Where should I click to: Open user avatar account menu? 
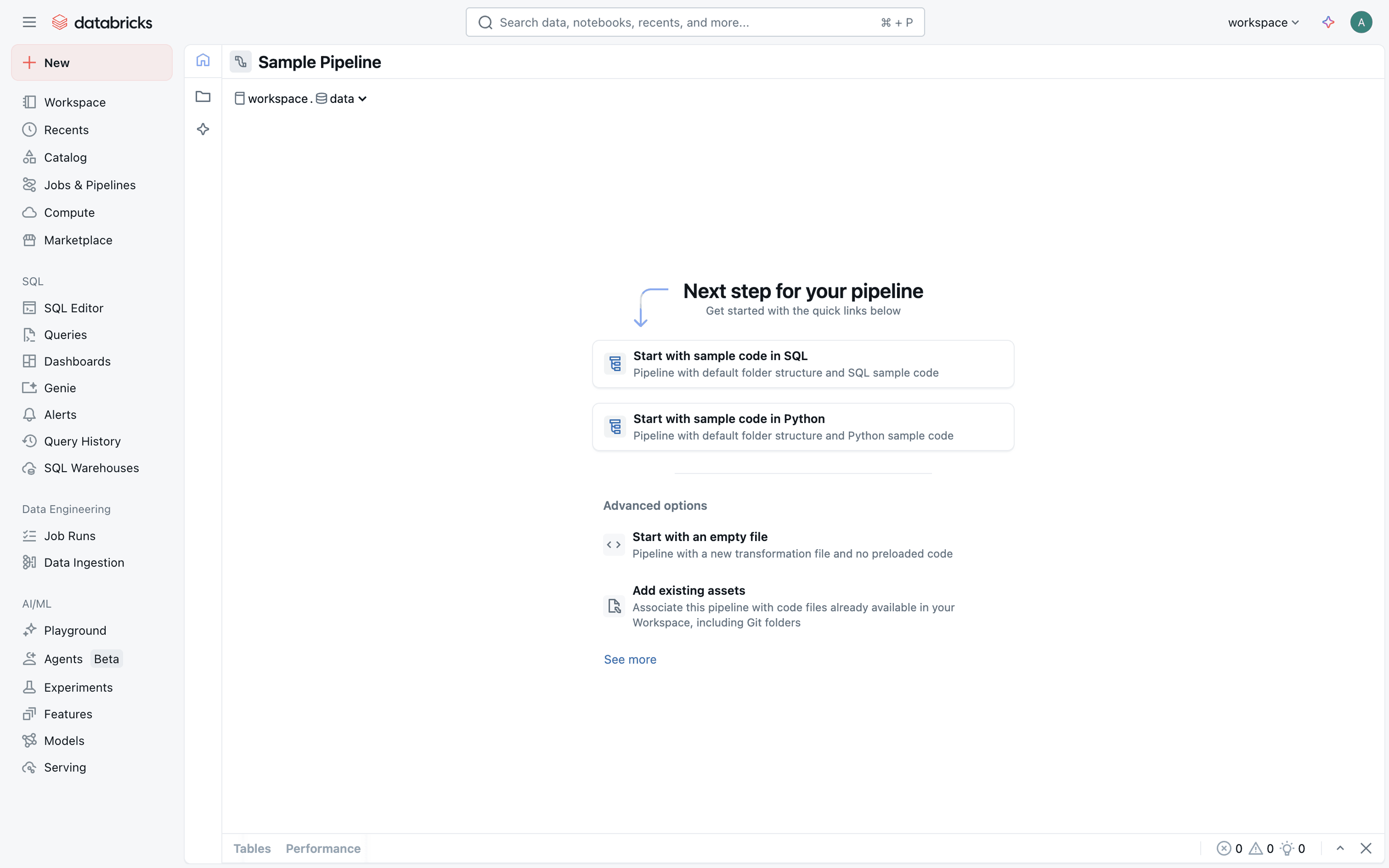1361,23
